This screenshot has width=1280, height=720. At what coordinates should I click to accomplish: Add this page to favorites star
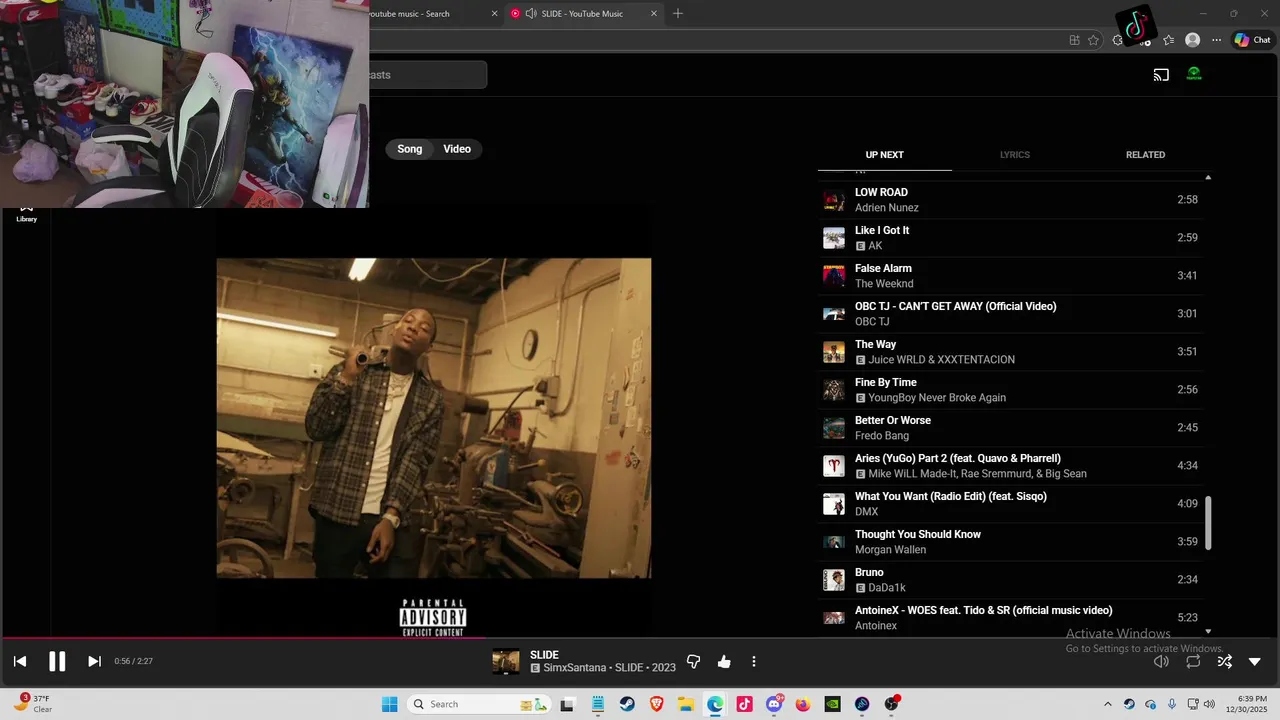[1093, 40]
